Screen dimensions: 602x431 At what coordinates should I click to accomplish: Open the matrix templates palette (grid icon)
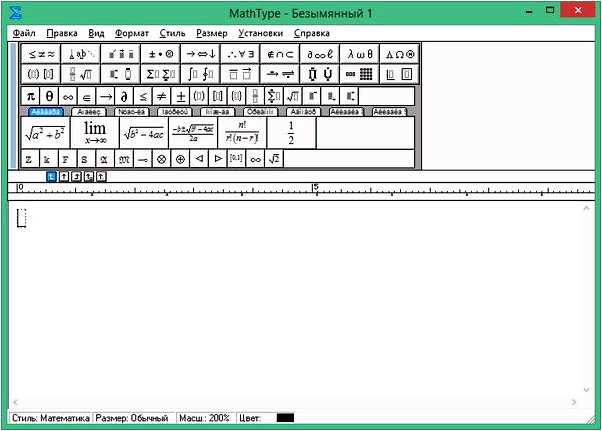point(360,74)
